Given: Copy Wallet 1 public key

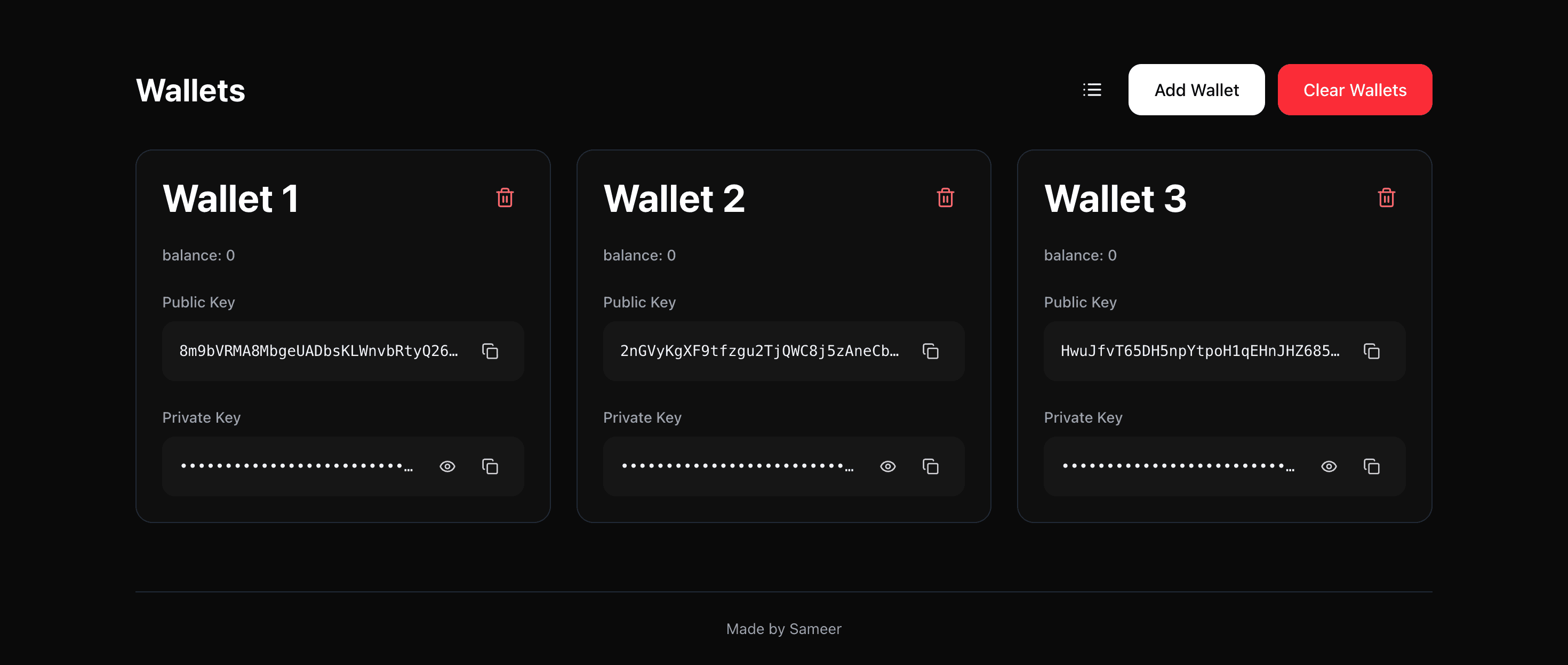Looking at the screenshot, I should [x=491, y=351].
